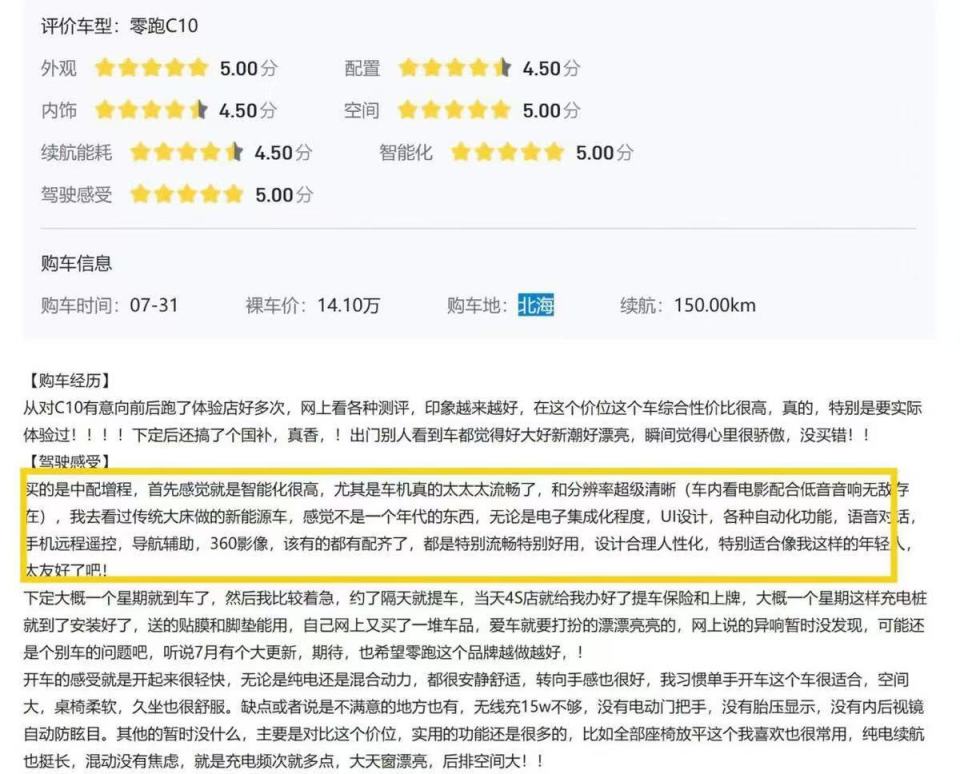Click the line starting 是个别车的问题吧
This screenshot has height=774, width=960.
tap(304, 652)
